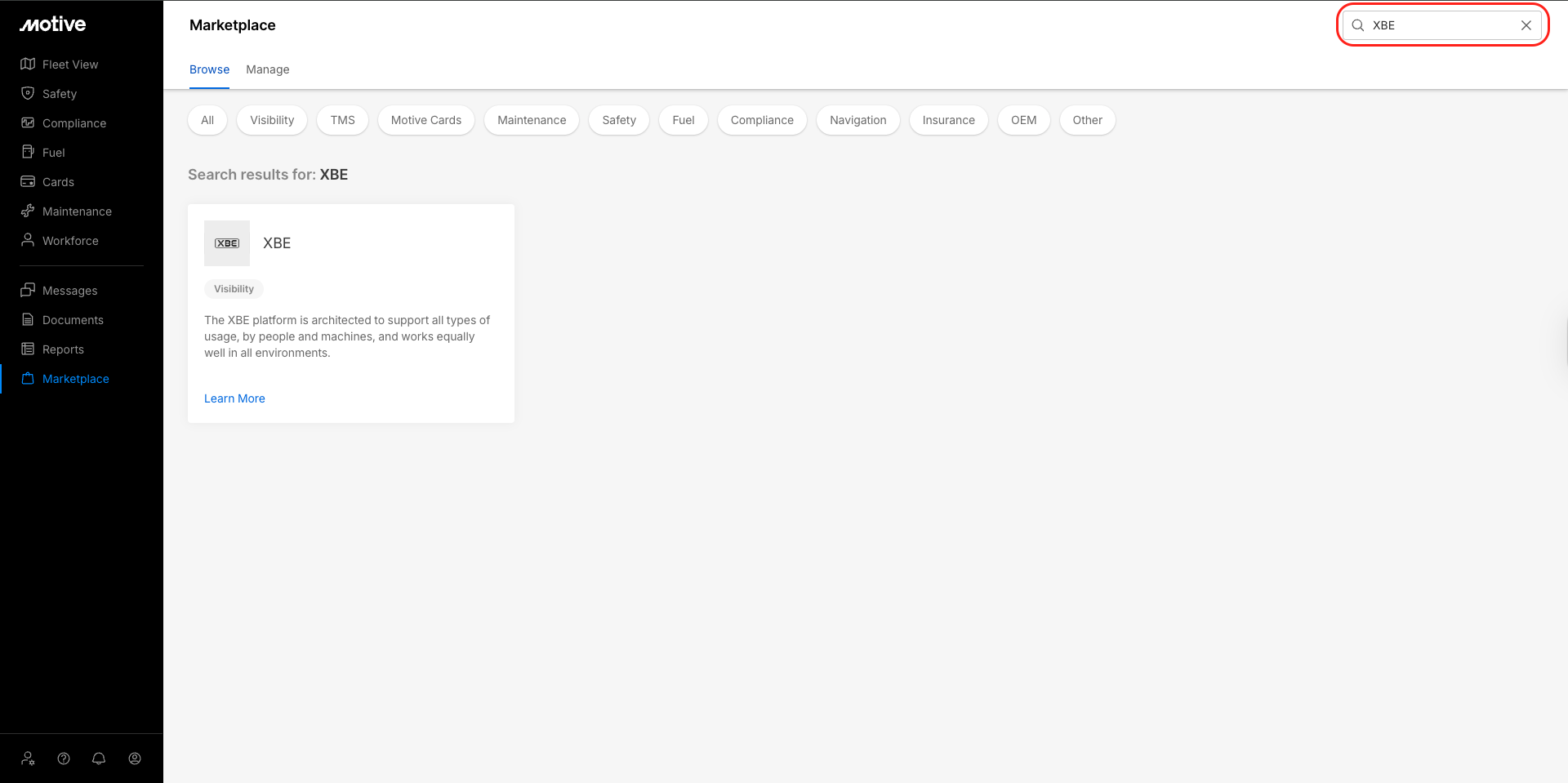Open admin user settings icon

coord(29,759)
